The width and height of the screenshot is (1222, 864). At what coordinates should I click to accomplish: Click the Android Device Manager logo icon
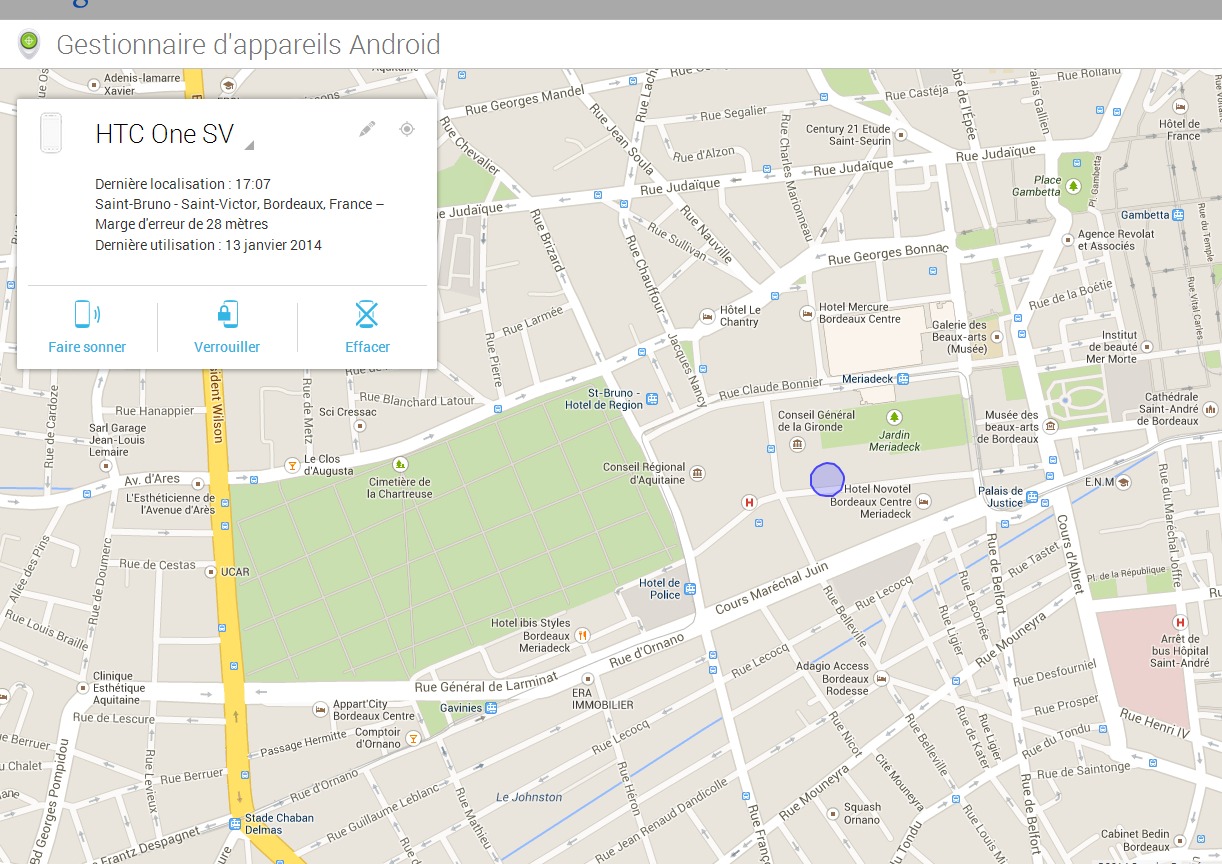[29, 44]
